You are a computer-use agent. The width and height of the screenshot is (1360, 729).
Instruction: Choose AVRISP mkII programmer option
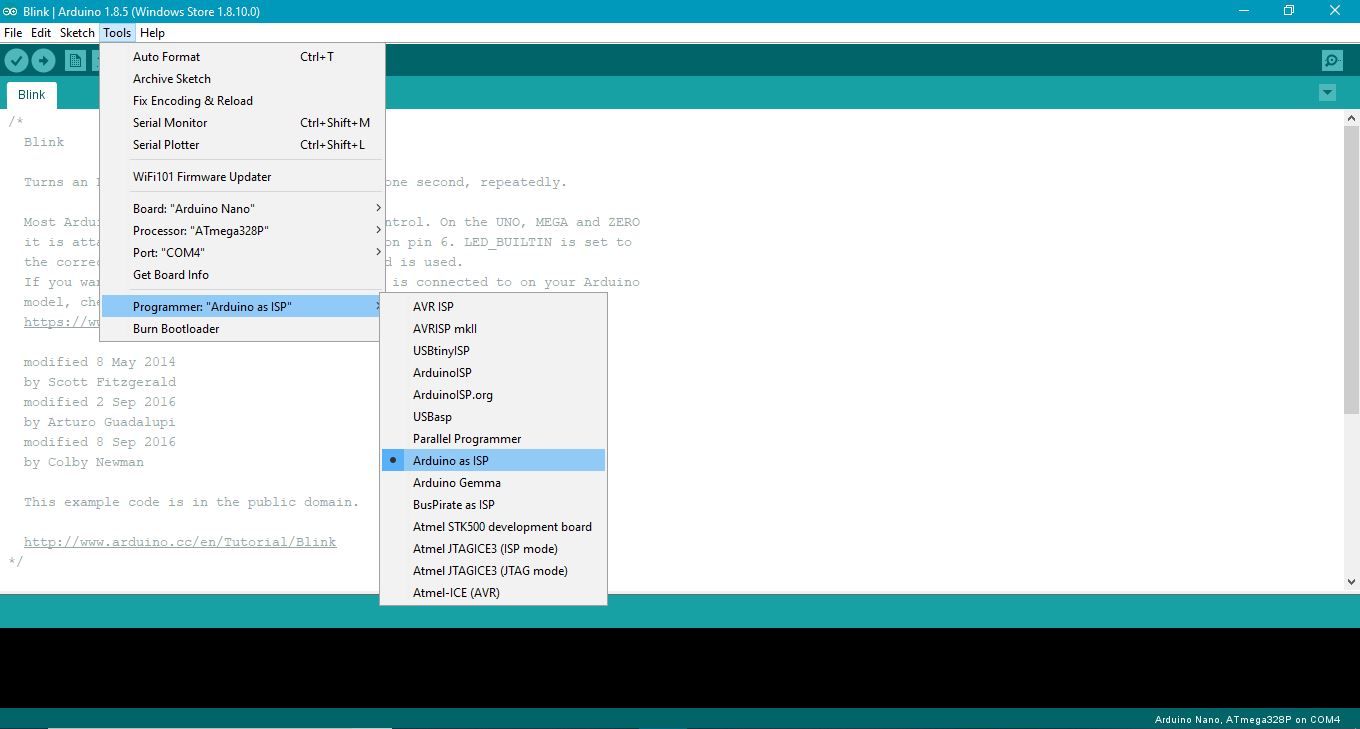[x=444, y=328]
